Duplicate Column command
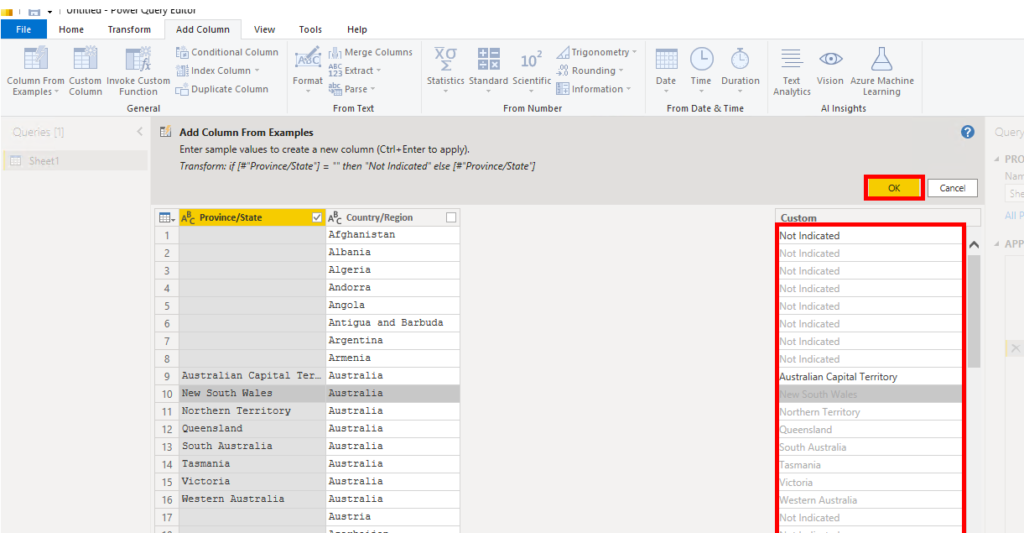1024x533 pixels. pos(222,89)
